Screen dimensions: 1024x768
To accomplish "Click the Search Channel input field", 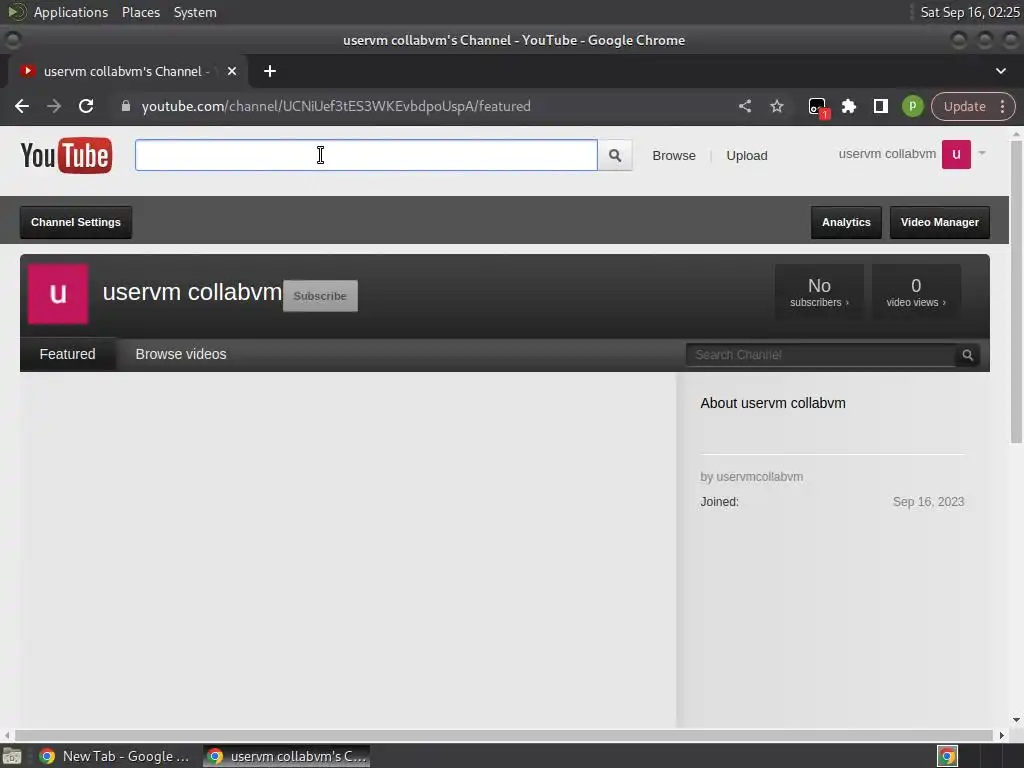I will [x=820, y=355].
